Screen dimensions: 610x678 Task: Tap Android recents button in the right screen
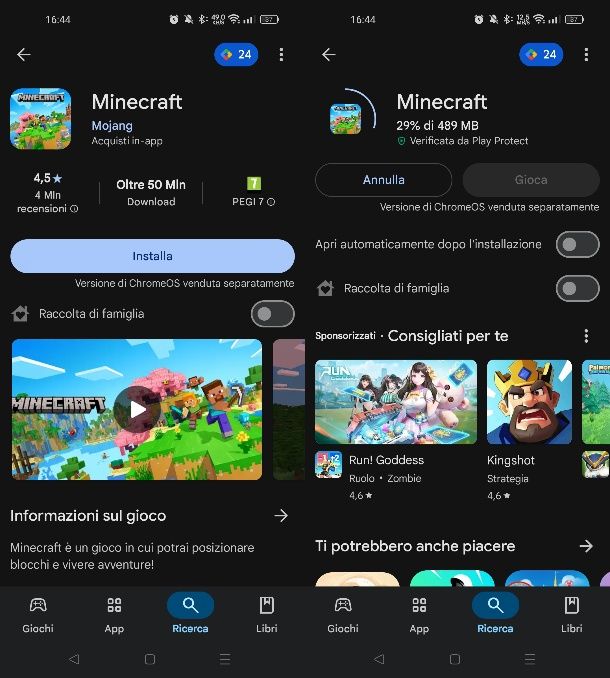click(x=530, y=659)
